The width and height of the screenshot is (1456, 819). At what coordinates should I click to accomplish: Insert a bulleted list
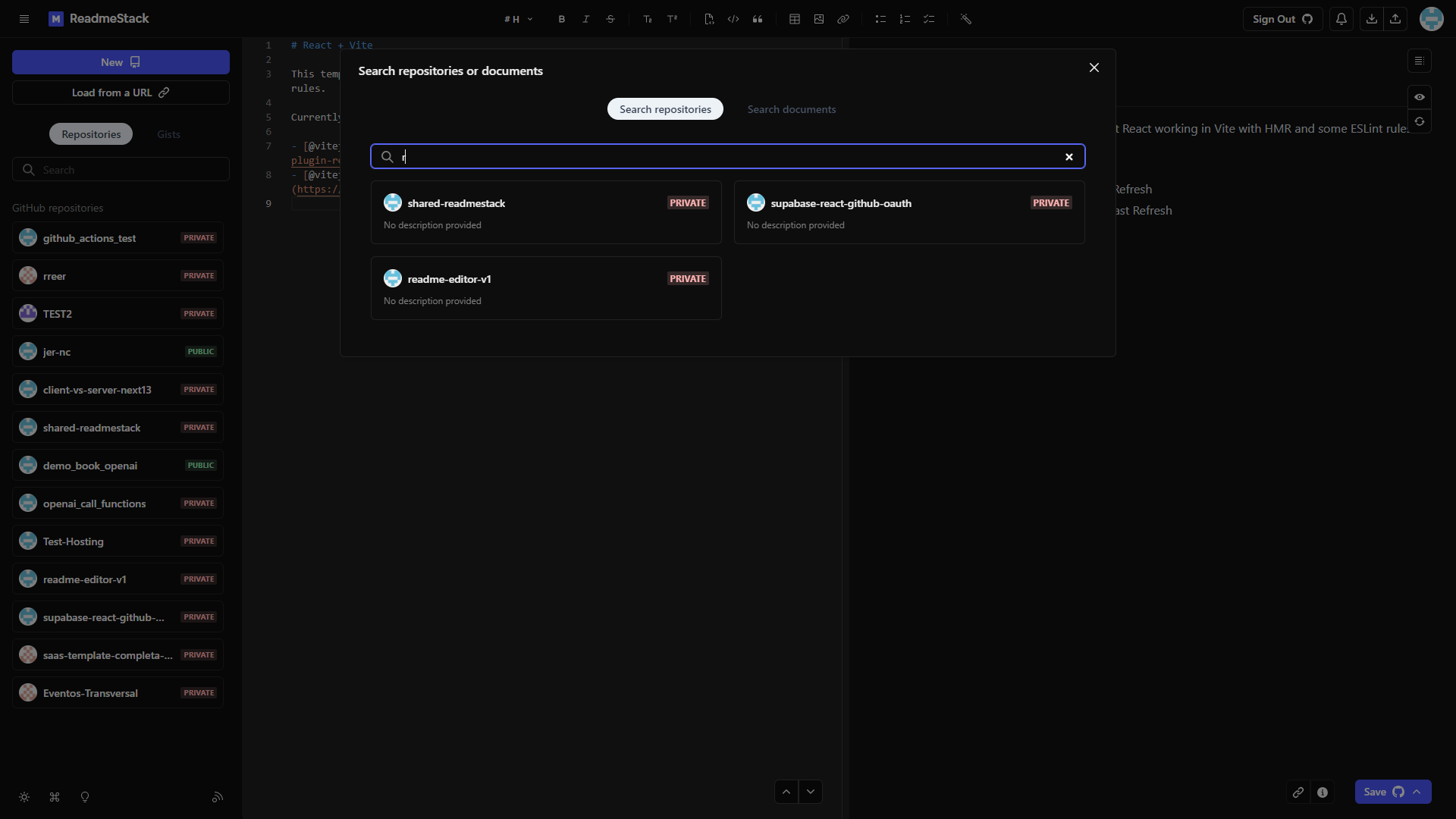pos(880,19)
